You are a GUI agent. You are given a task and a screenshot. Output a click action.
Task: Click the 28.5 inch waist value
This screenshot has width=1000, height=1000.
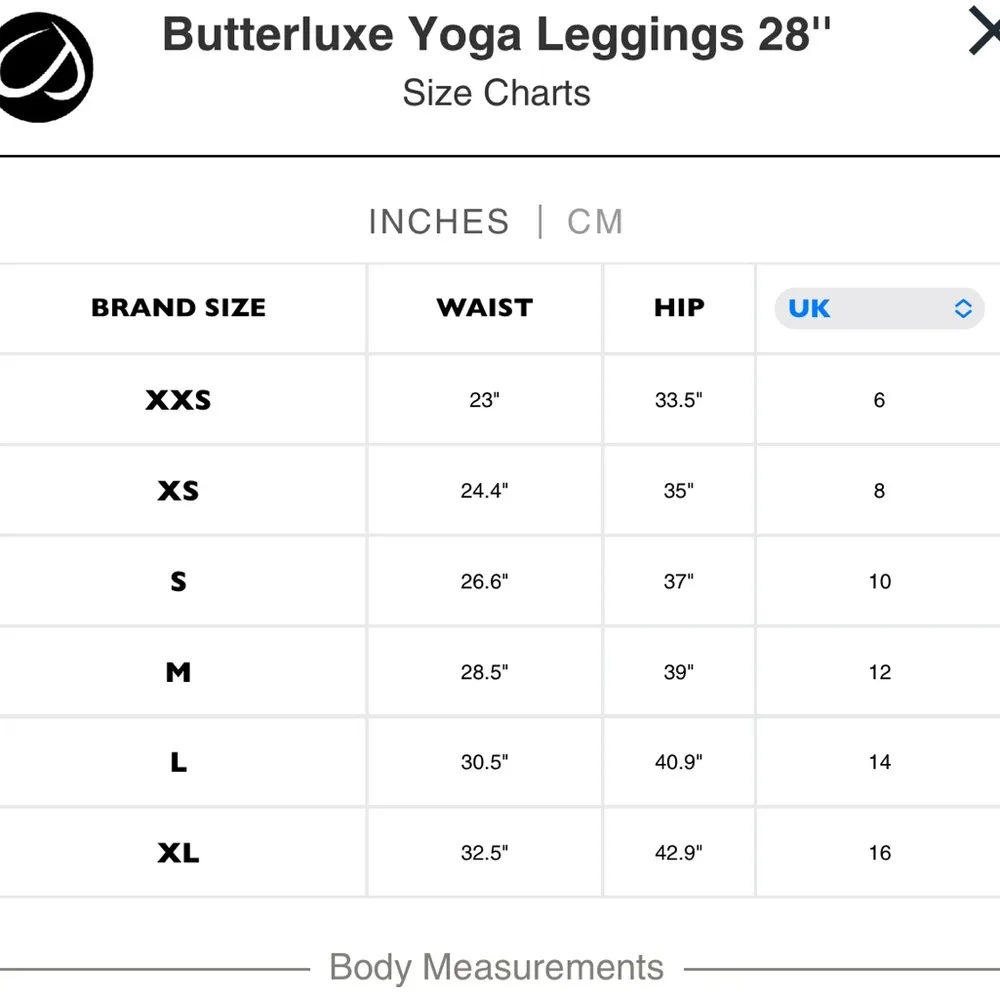pos(483,672)
